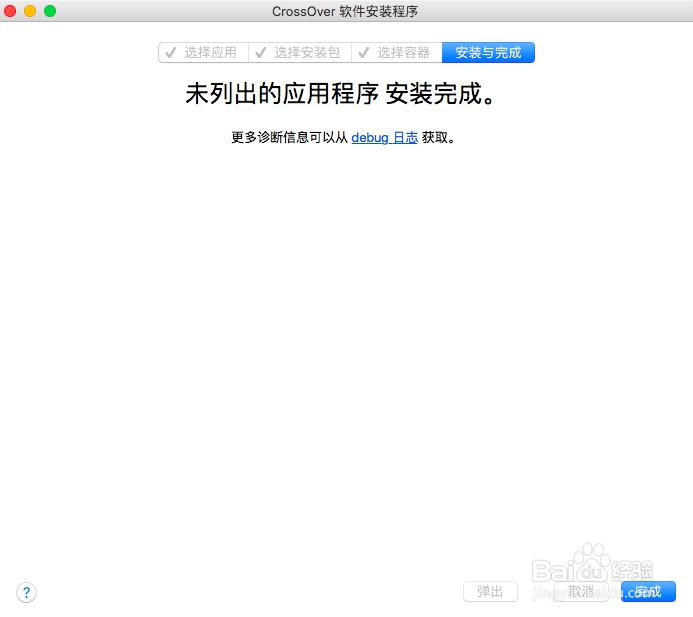The image size is (693, 617).
Task: Click the 未列出的应用程序 安装完成 heading
Action: [x=339, y=94]
